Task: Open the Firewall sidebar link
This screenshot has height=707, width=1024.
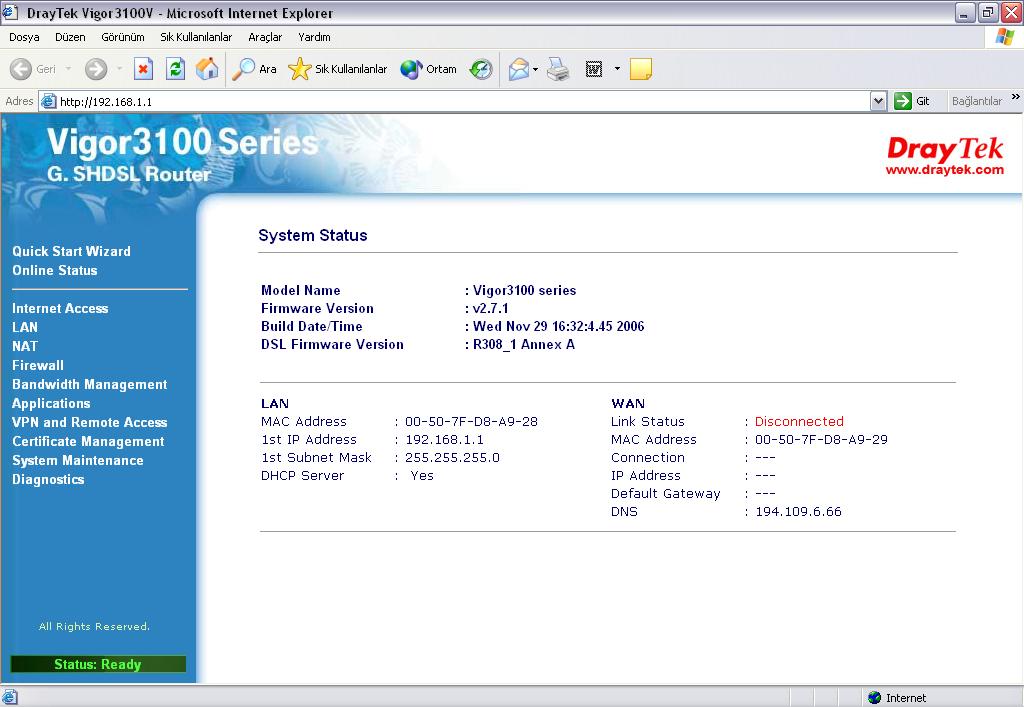Action: point(38,365)
